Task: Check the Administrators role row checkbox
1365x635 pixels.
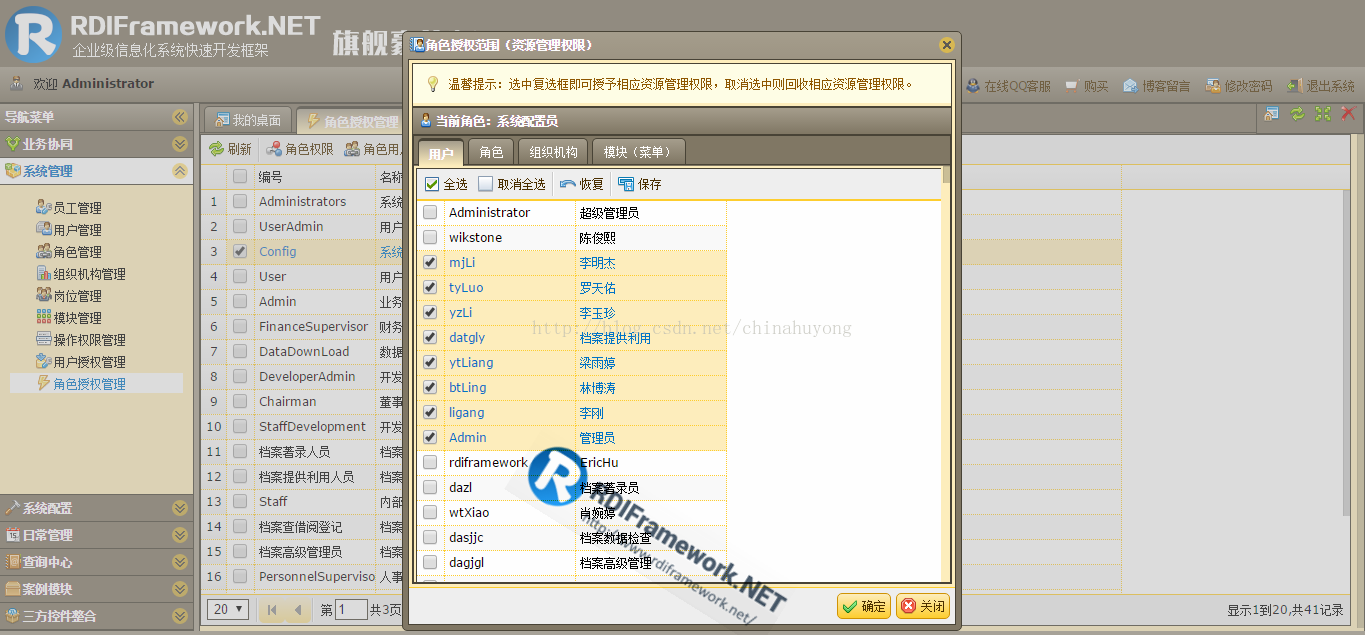Action: pos(240,201)
